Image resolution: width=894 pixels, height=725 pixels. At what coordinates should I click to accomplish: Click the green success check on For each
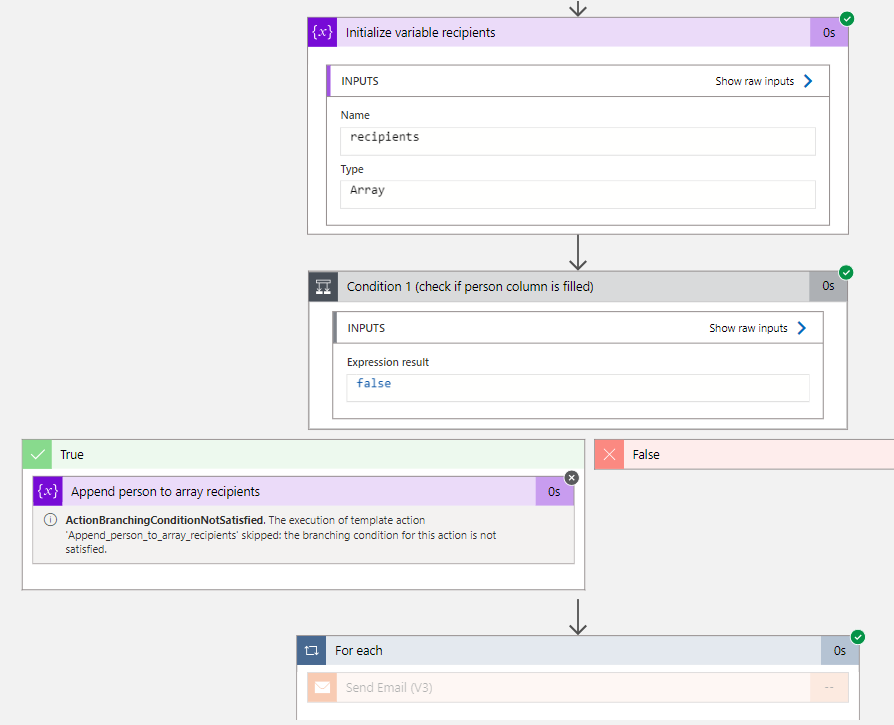[858, 637]
